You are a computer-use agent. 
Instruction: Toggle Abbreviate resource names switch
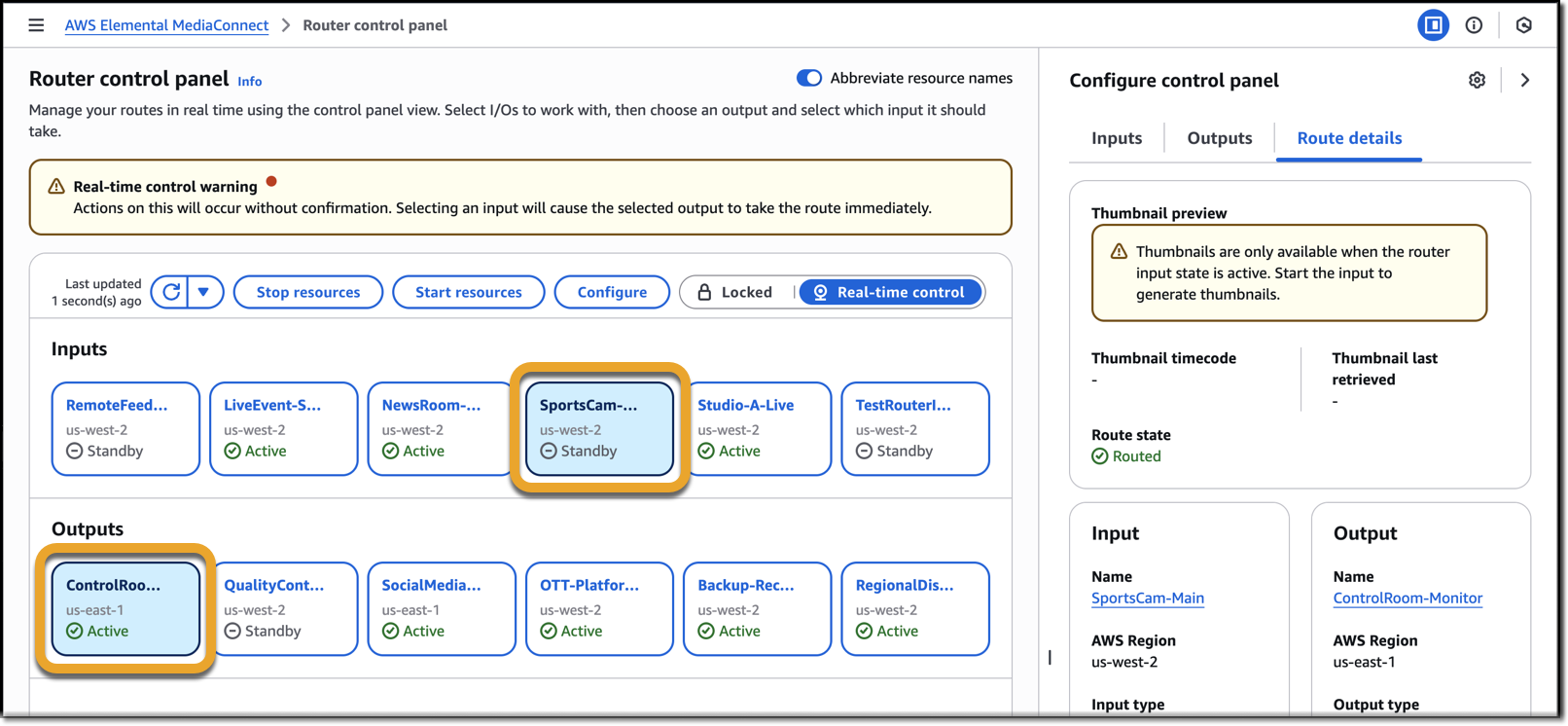808,79
